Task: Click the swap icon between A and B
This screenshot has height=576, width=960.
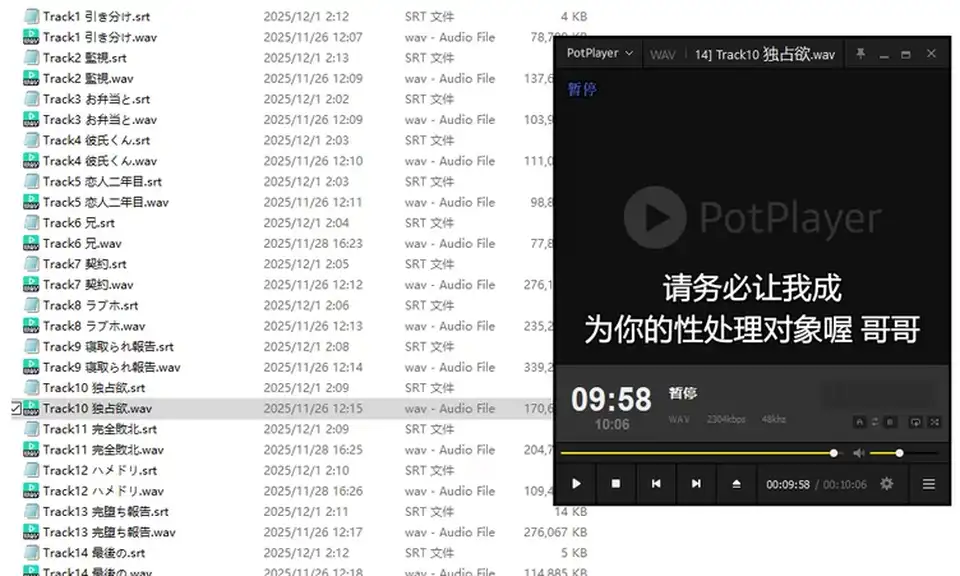Action: (x=875, y=422)
